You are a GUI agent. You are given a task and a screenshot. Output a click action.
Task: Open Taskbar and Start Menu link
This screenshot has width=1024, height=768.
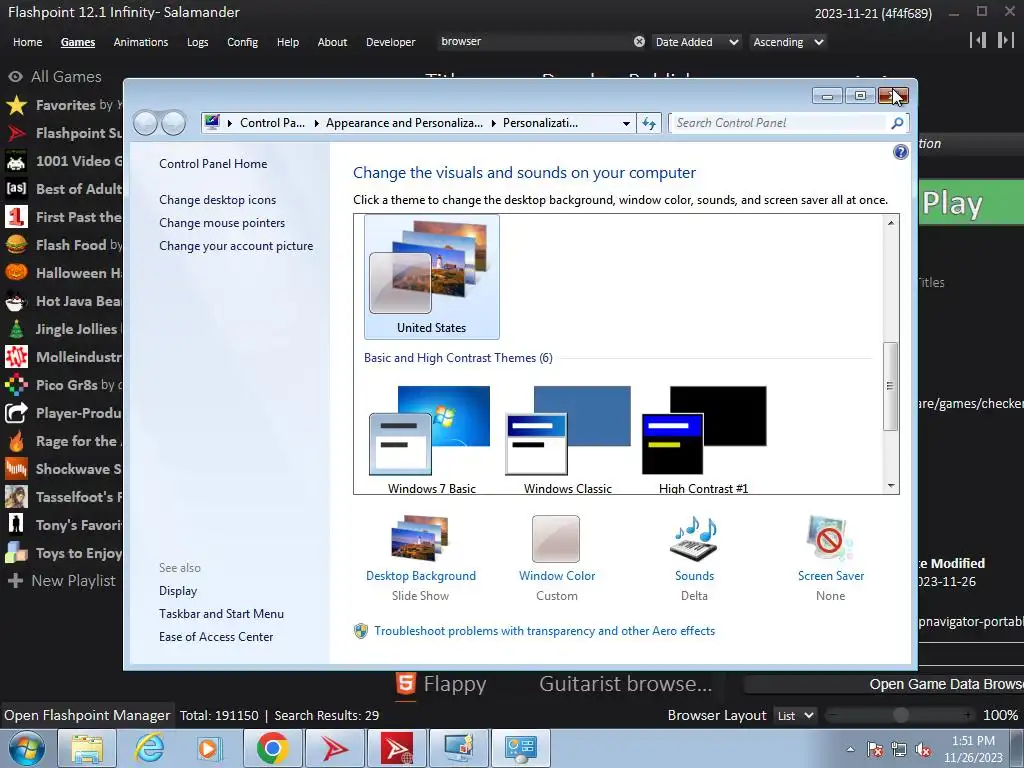click(x=221, y=614)
